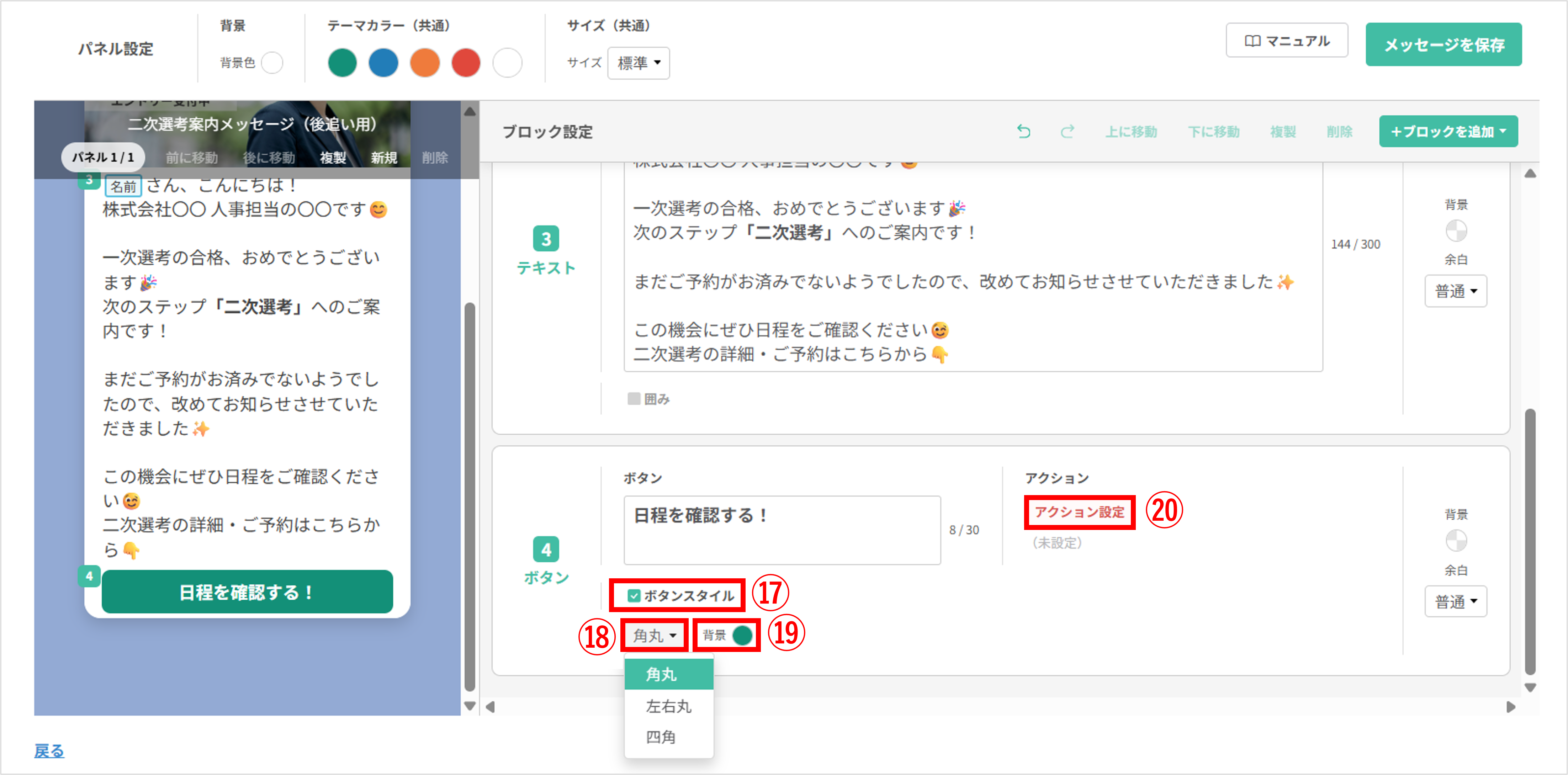Open the 背景色 picker circle

[x=272, y=63]
